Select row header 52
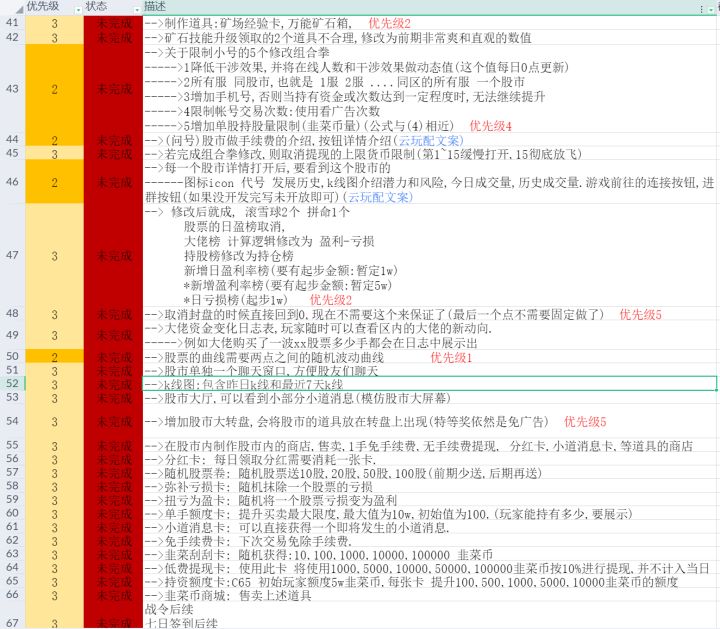Image resolution: width=720 pixels, height=629 pixels. point(12,383)
